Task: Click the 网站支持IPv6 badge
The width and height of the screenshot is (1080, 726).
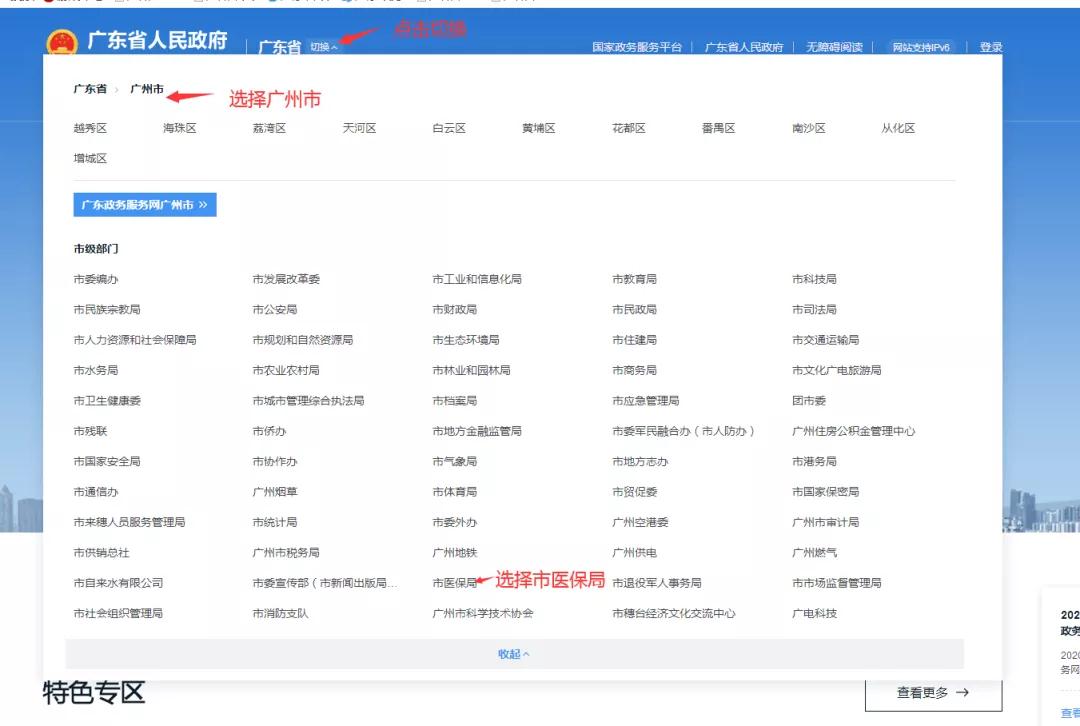Action: pyautogui.click(x=919, y=46)
